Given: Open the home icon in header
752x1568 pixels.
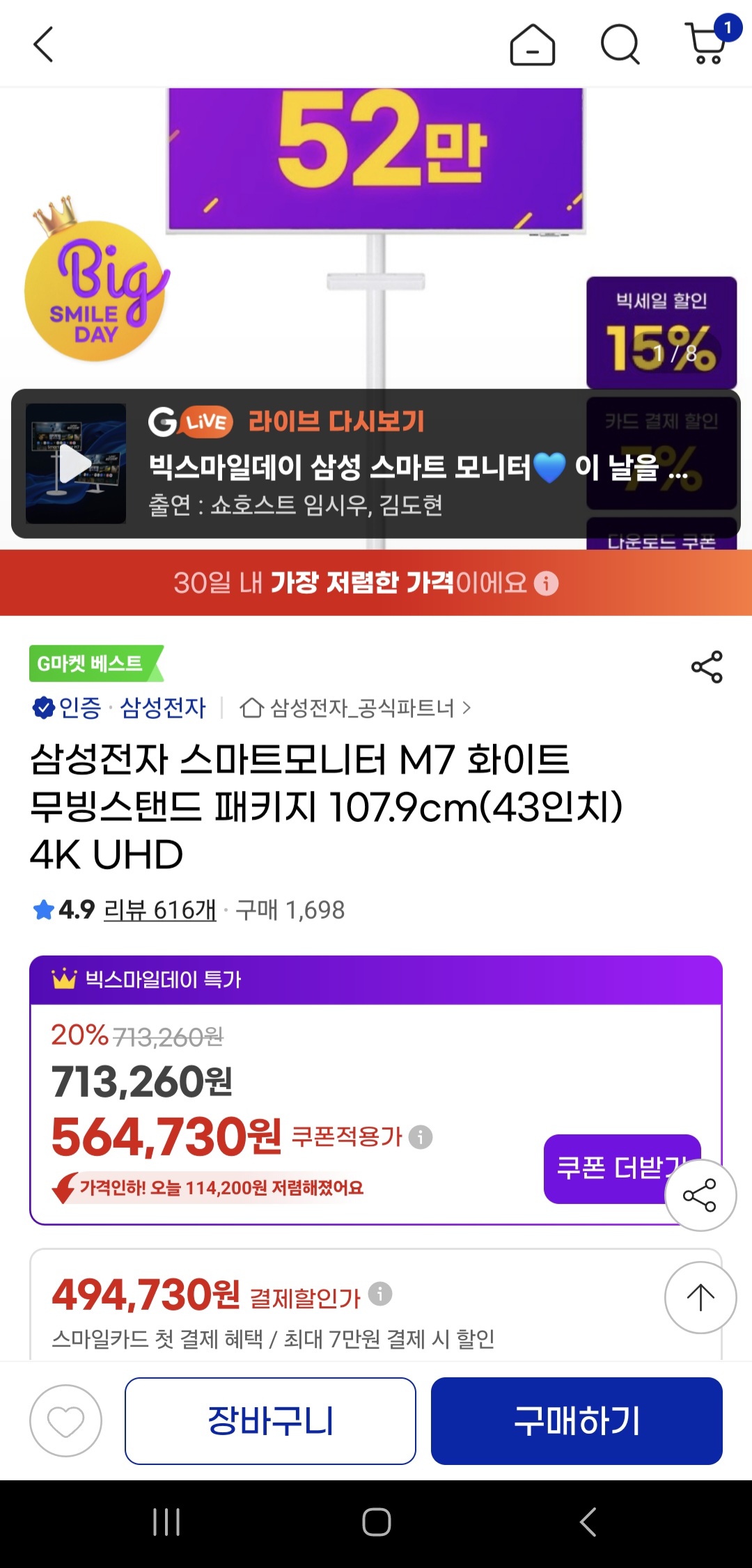Looking at the screenshot, I should 532,45.
